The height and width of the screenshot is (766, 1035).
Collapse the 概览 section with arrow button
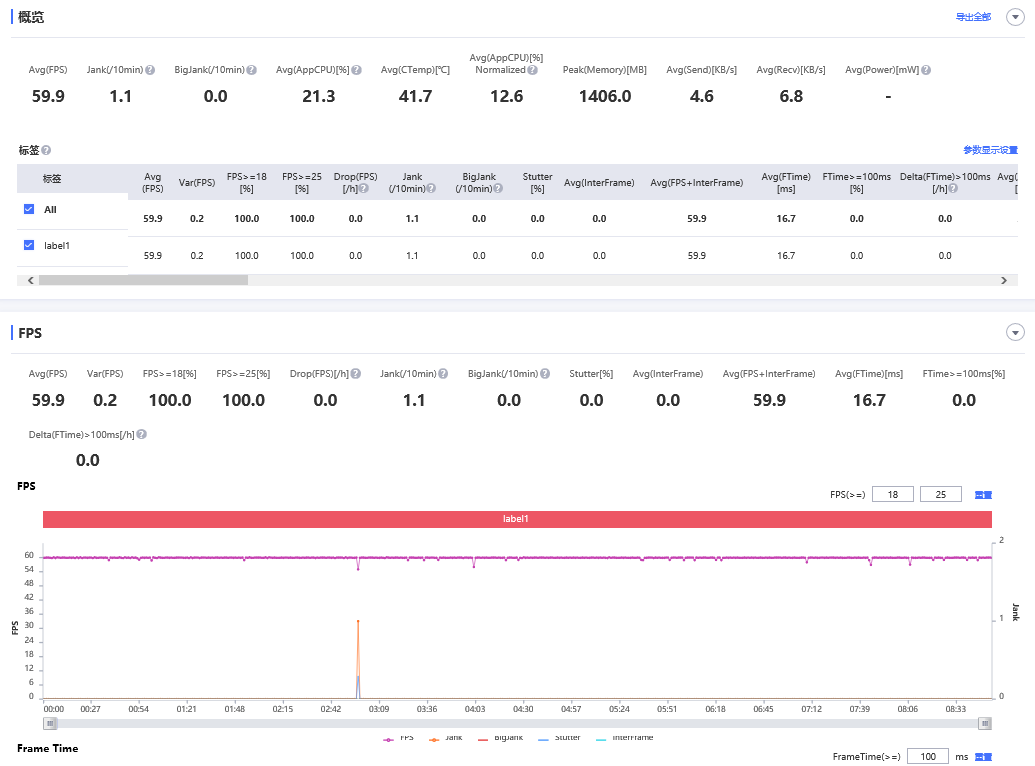[x=1015, y=17]
